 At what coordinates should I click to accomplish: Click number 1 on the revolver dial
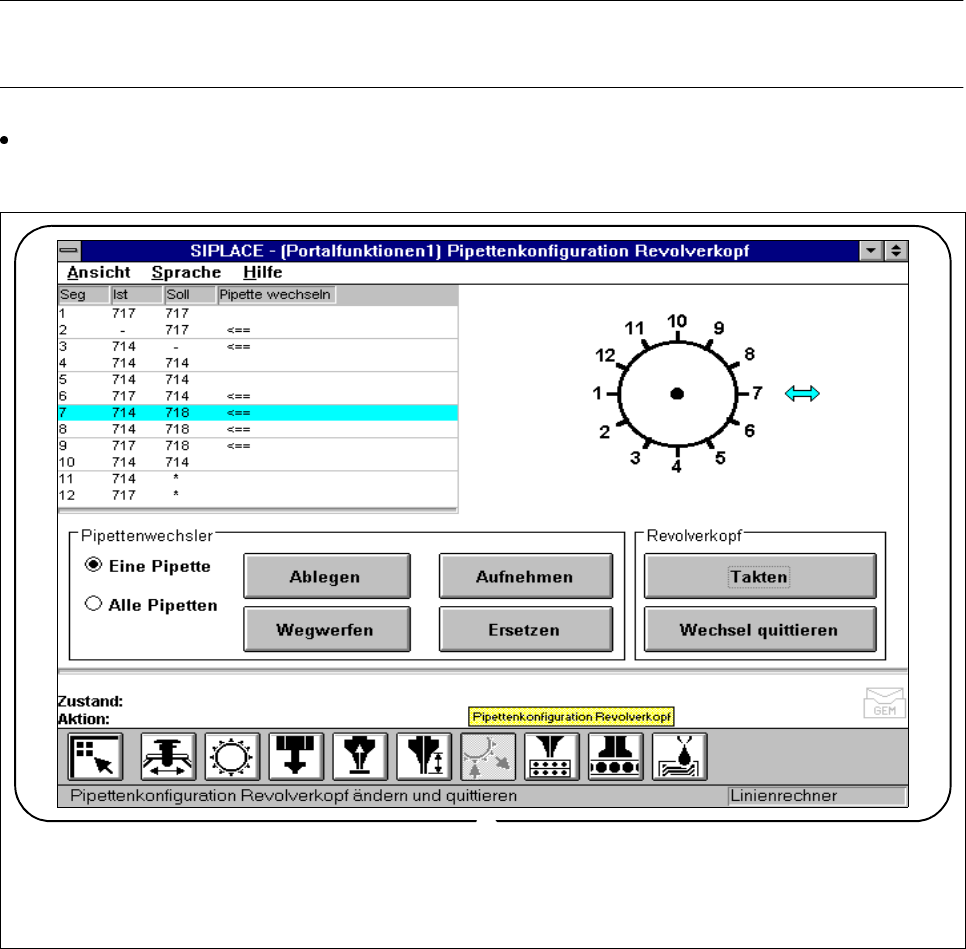click(596, 393)
